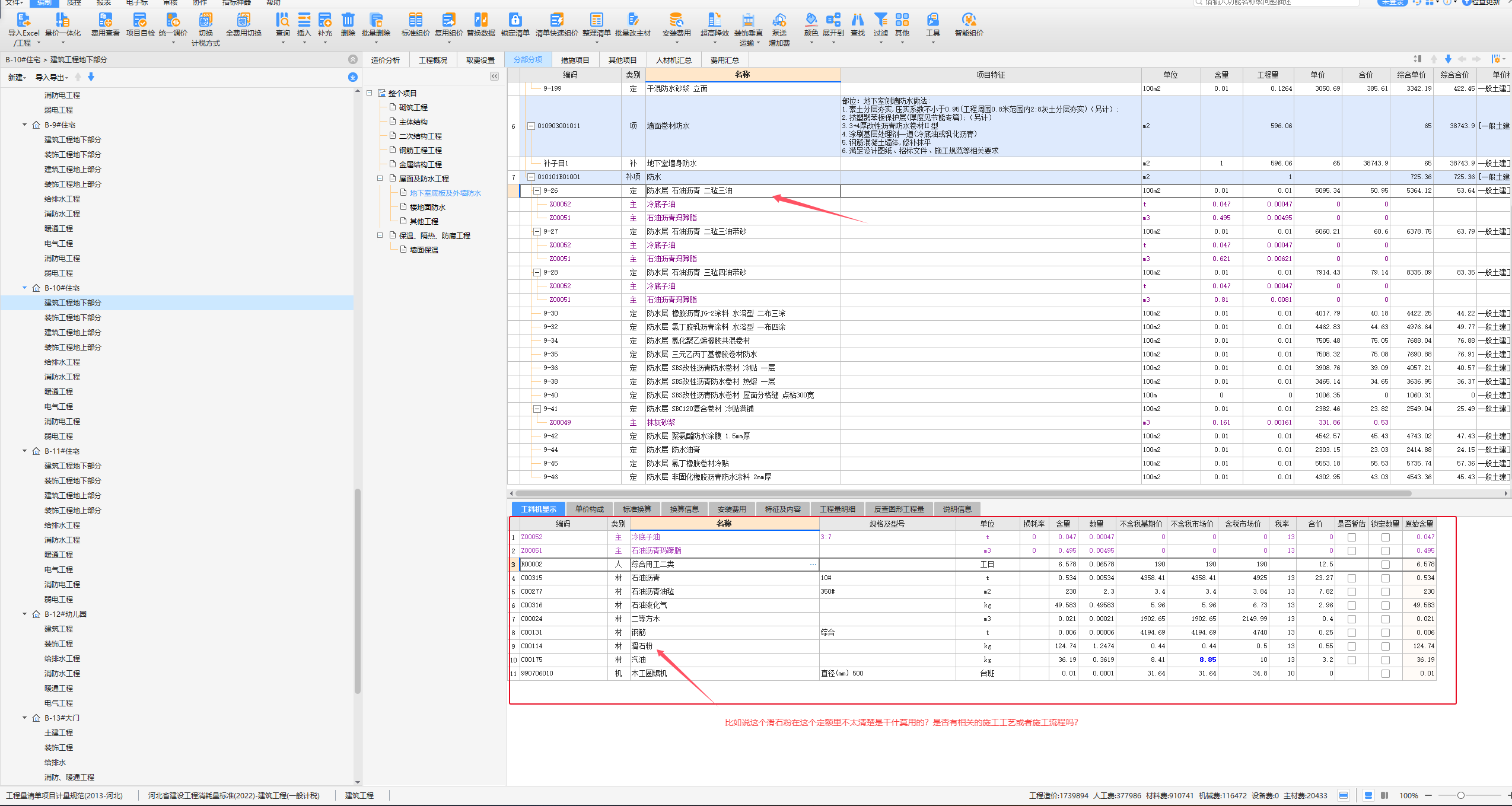Toggle 是否暂估 checkbox for 滑石粉 row
Screen dimensions: 1512x806
[x=1351, y=646]
